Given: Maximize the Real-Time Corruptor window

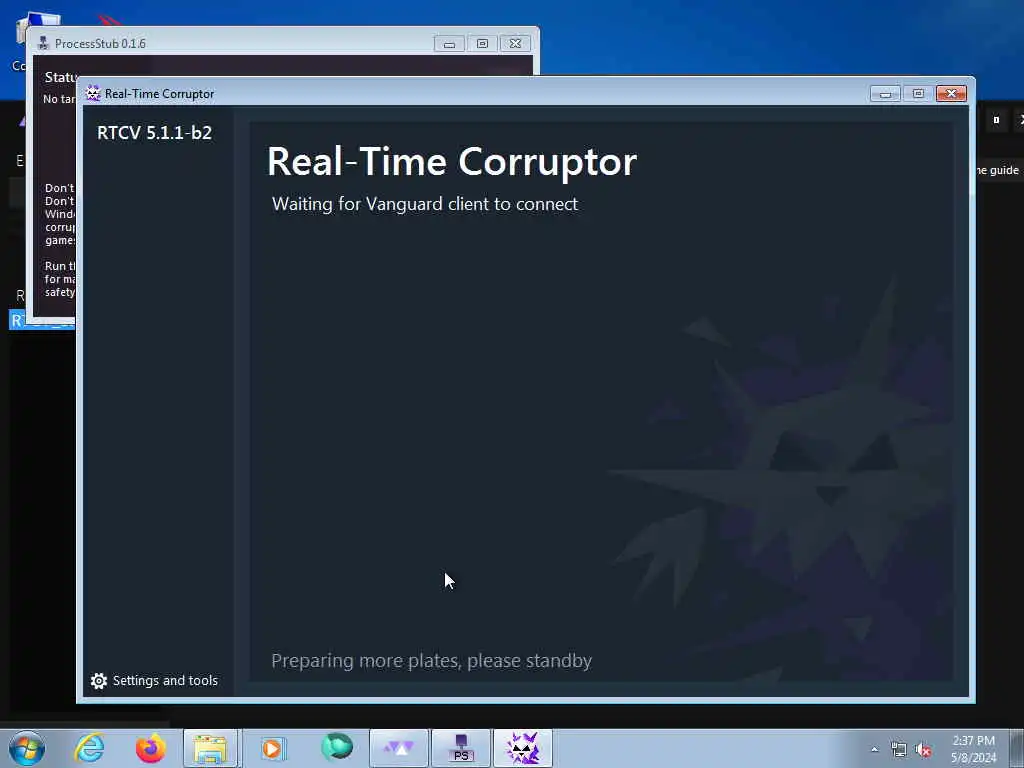Looking at the screenshot, I should (918, 94).
